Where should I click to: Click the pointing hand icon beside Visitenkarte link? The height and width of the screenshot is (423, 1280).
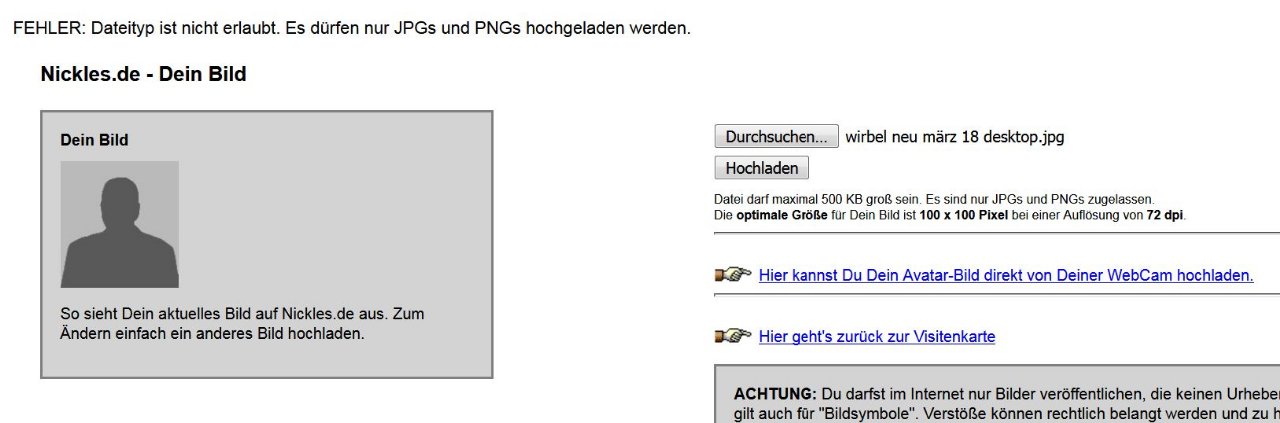pos(733,337)
